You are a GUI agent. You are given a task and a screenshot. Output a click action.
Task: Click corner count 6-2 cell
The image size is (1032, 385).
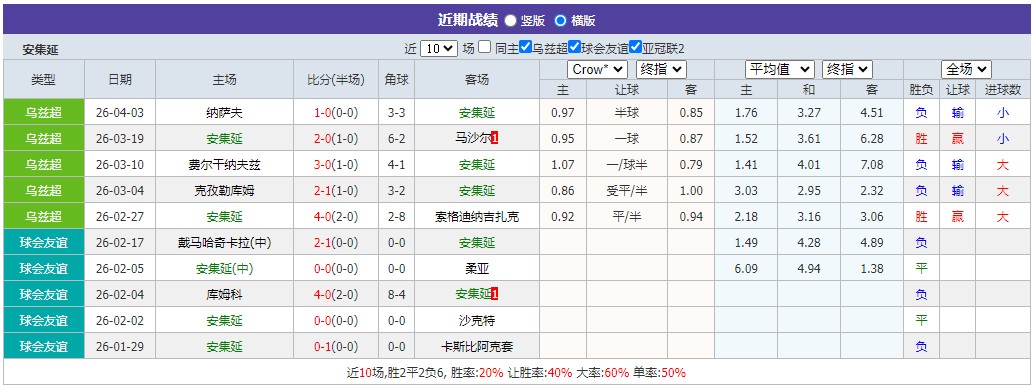(397, 139)
